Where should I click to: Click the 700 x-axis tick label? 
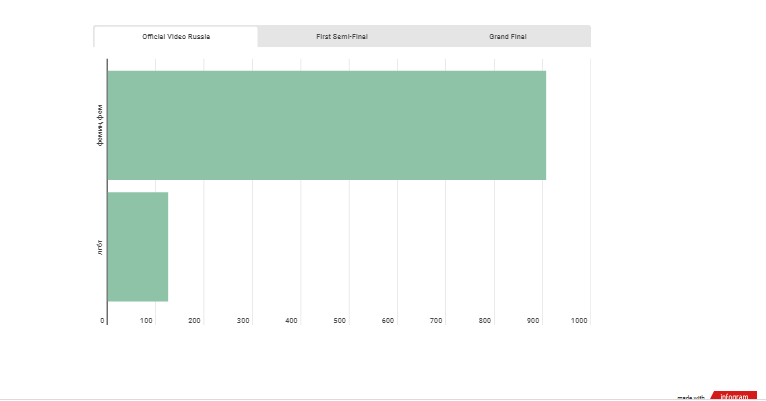pyautogui.click(x=437, y=321)
